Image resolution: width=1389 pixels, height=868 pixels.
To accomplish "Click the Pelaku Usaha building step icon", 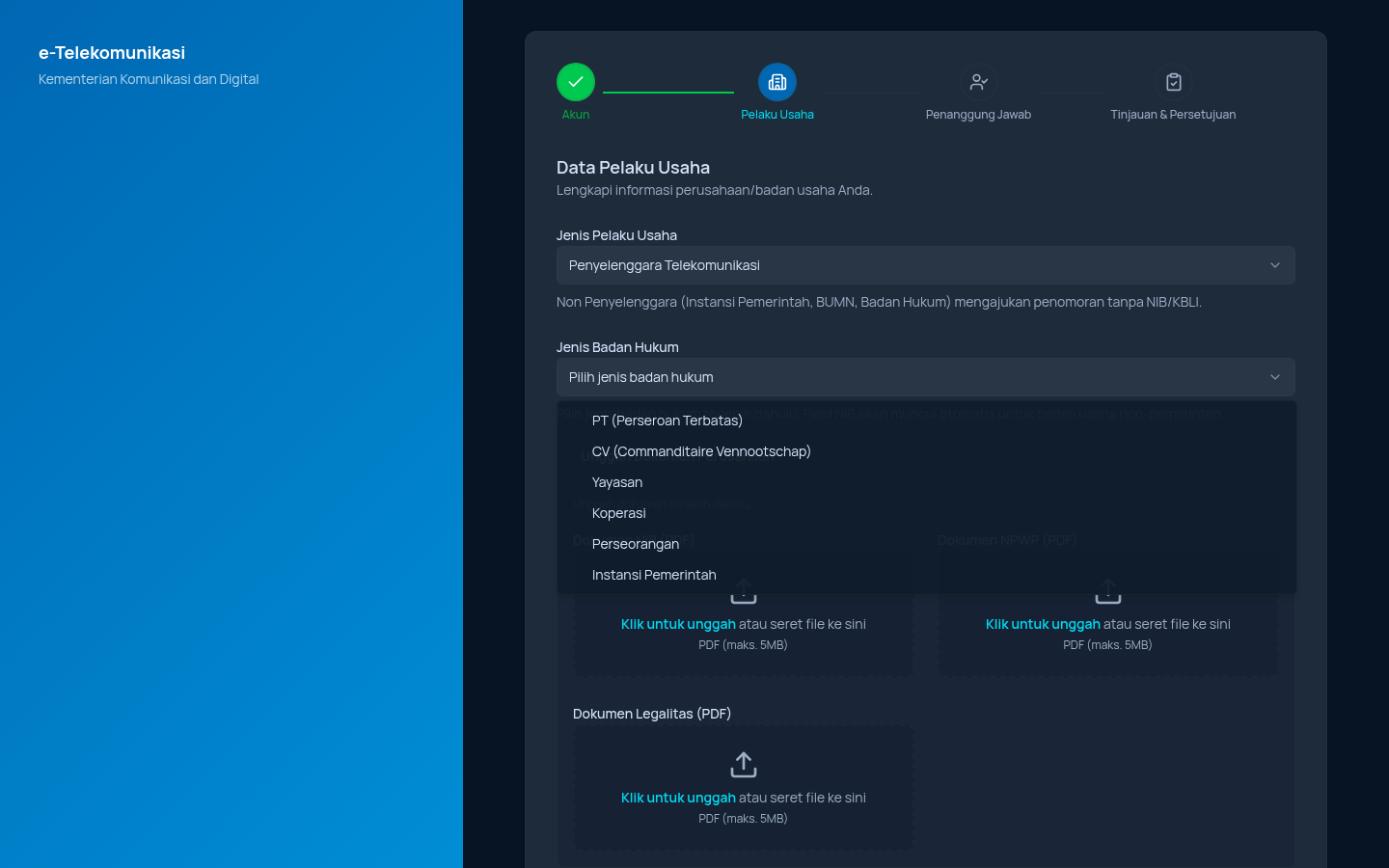I will [777, 82].
